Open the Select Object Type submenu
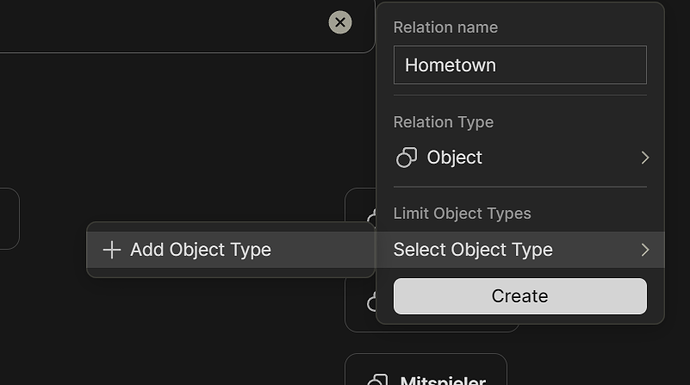 (x=520, y=250)
